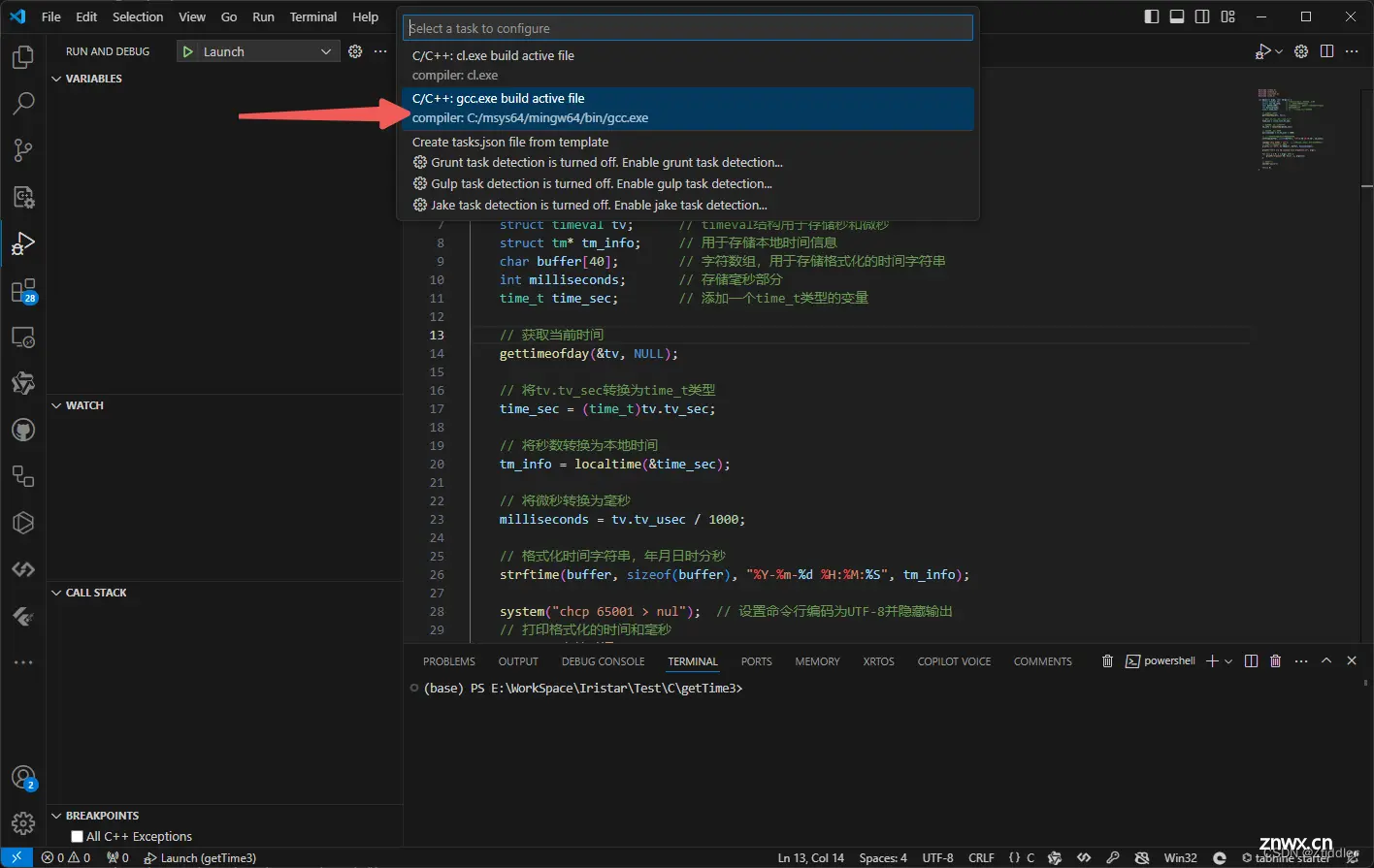Viewport: 1374px width, 868px height.
Task: Enable the All C++ Exceptions checkbox
Action: (x=77, y=836)
